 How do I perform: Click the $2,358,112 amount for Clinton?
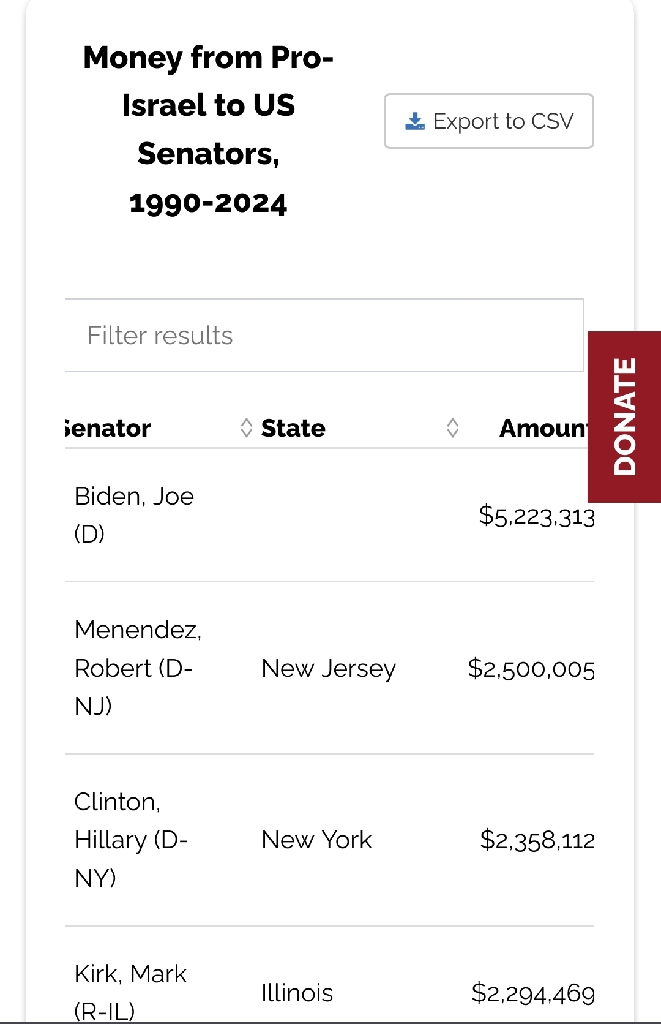click(x=538, y=840)
